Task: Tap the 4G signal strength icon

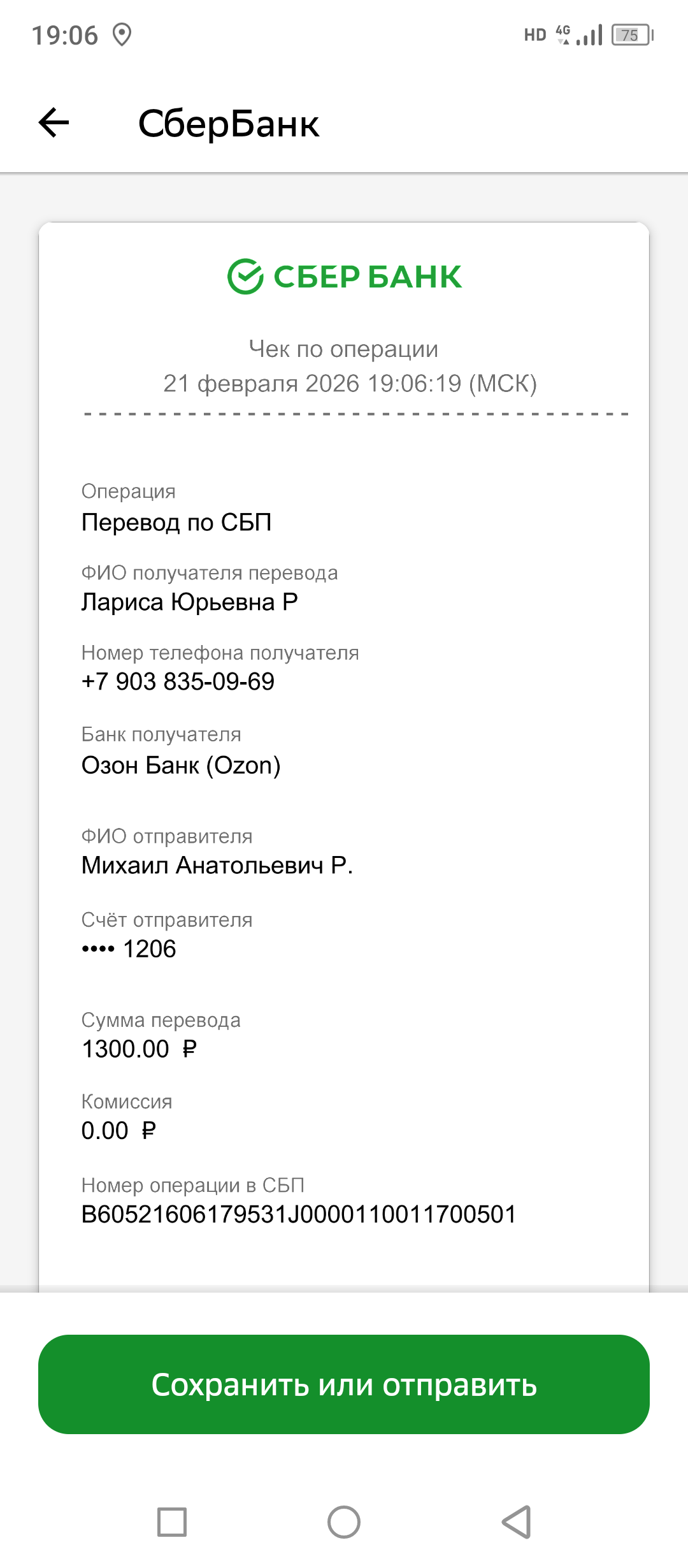Action: pyautogui.click(x=580, y=35)
